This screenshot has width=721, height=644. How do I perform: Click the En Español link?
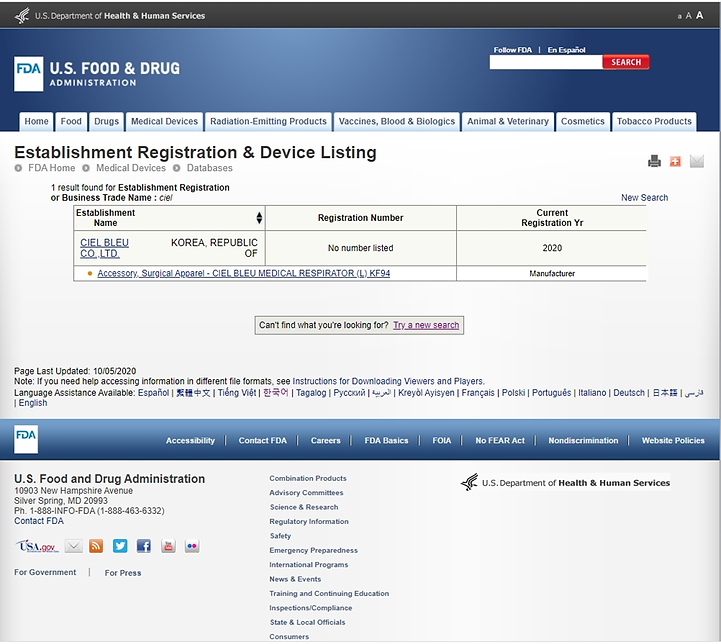(566, 50)
